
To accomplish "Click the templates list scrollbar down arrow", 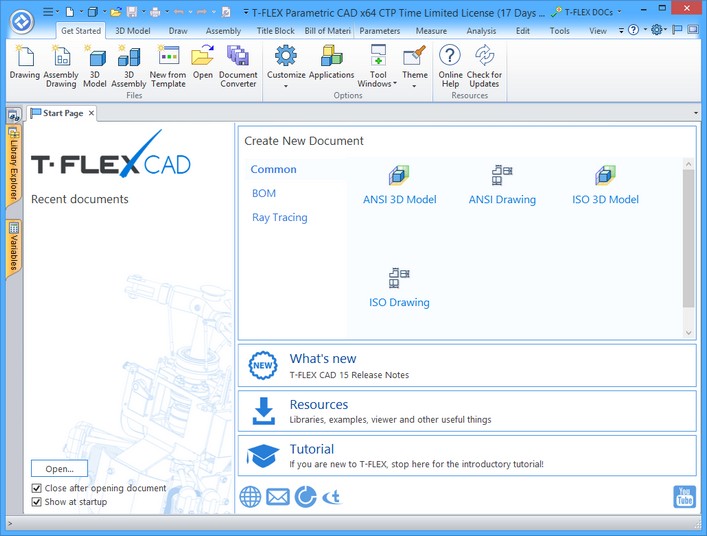I will point(688,333).
